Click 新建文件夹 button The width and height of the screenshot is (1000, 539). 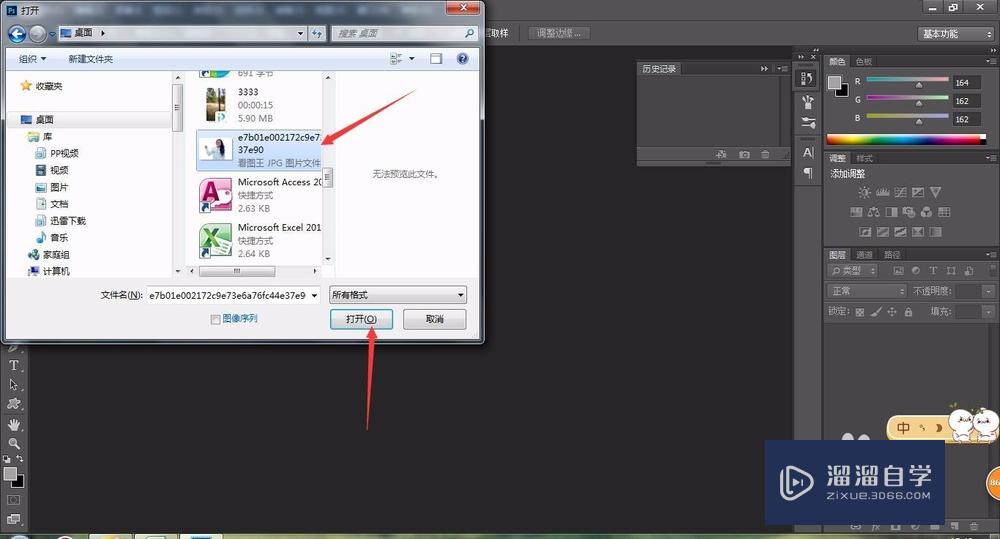click(x=91, y=59)
